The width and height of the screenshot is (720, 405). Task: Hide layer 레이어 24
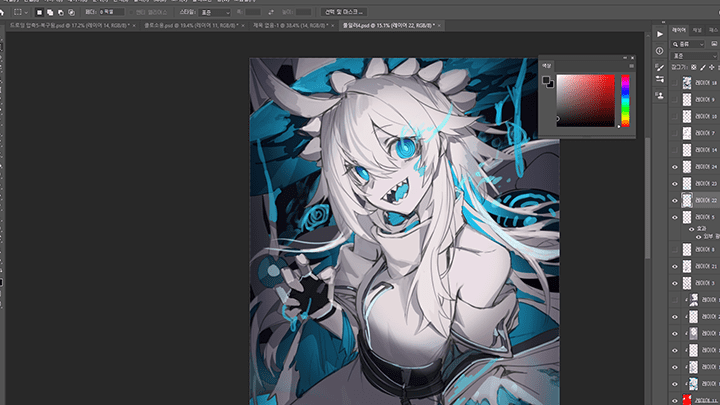[675, 167]
